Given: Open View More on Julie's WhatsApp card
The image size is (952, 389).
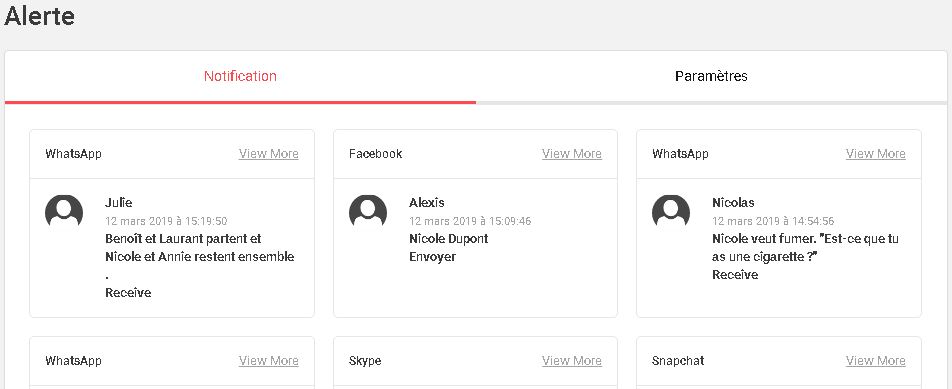Looking at the screenshot, I should pyautogui.click(x=268, y=154).
